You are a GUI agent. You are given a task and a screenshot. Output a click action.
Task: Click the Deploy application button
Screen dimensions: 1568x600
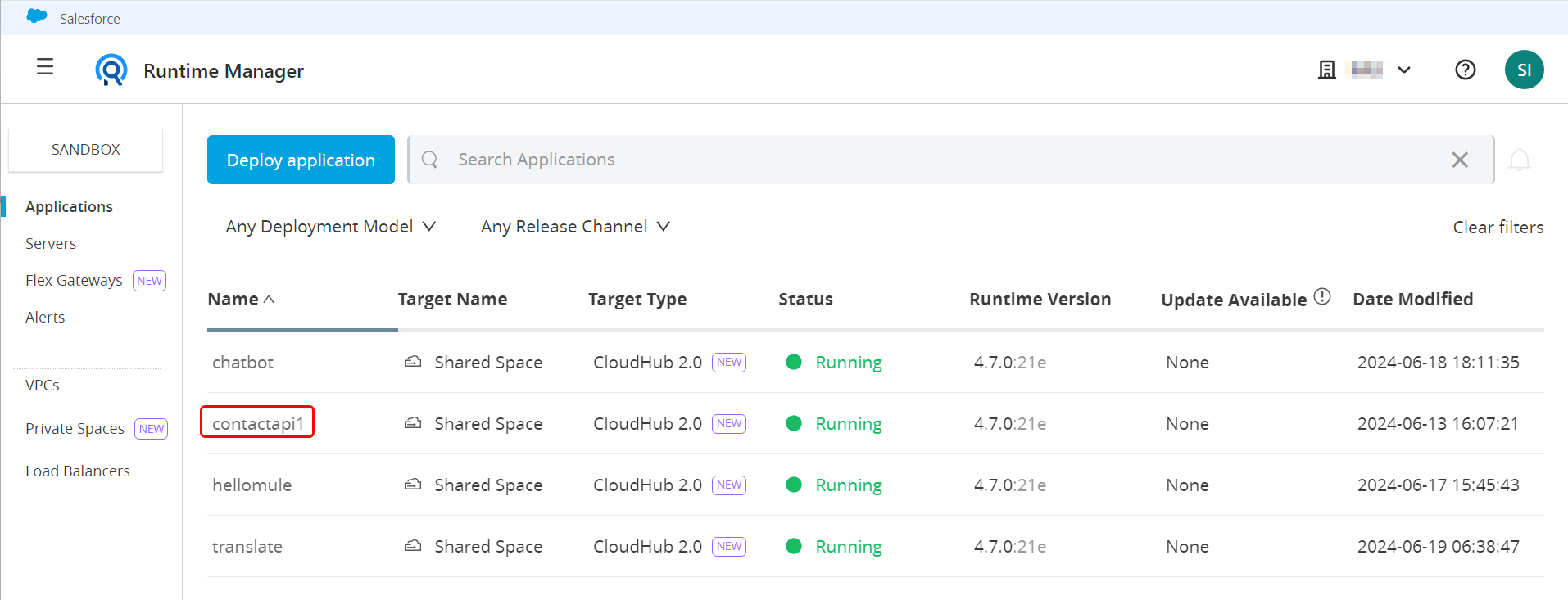301,160
